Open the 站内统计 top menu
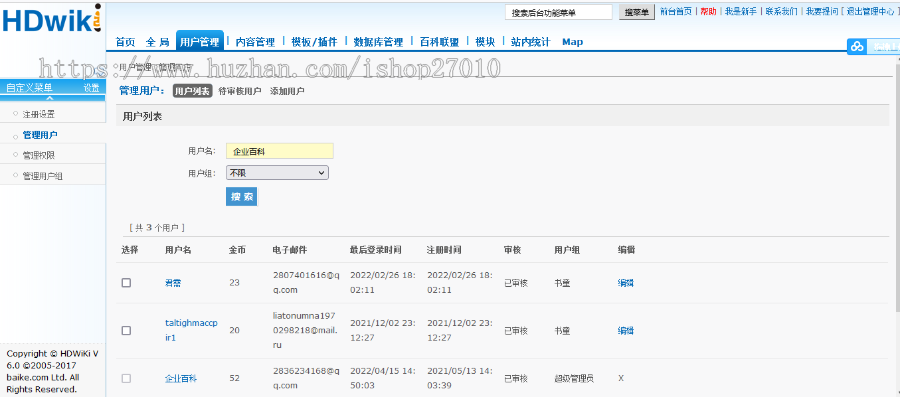 pos(530,42)
